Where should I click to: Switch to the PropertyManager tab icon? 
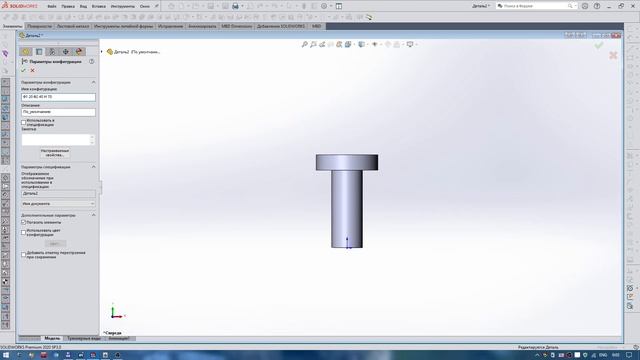(x=39, y=52)
